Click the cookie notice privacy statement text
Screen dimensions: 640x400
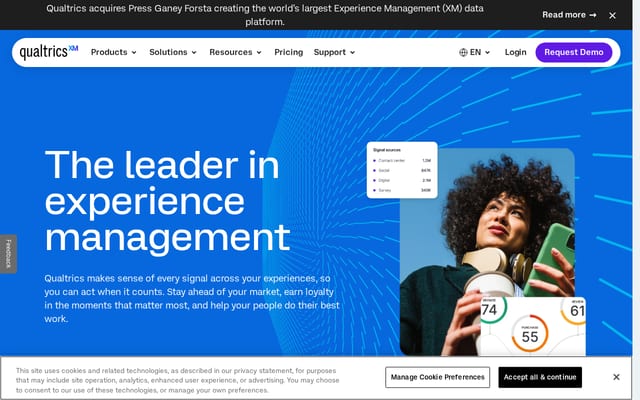coord(178,380)
